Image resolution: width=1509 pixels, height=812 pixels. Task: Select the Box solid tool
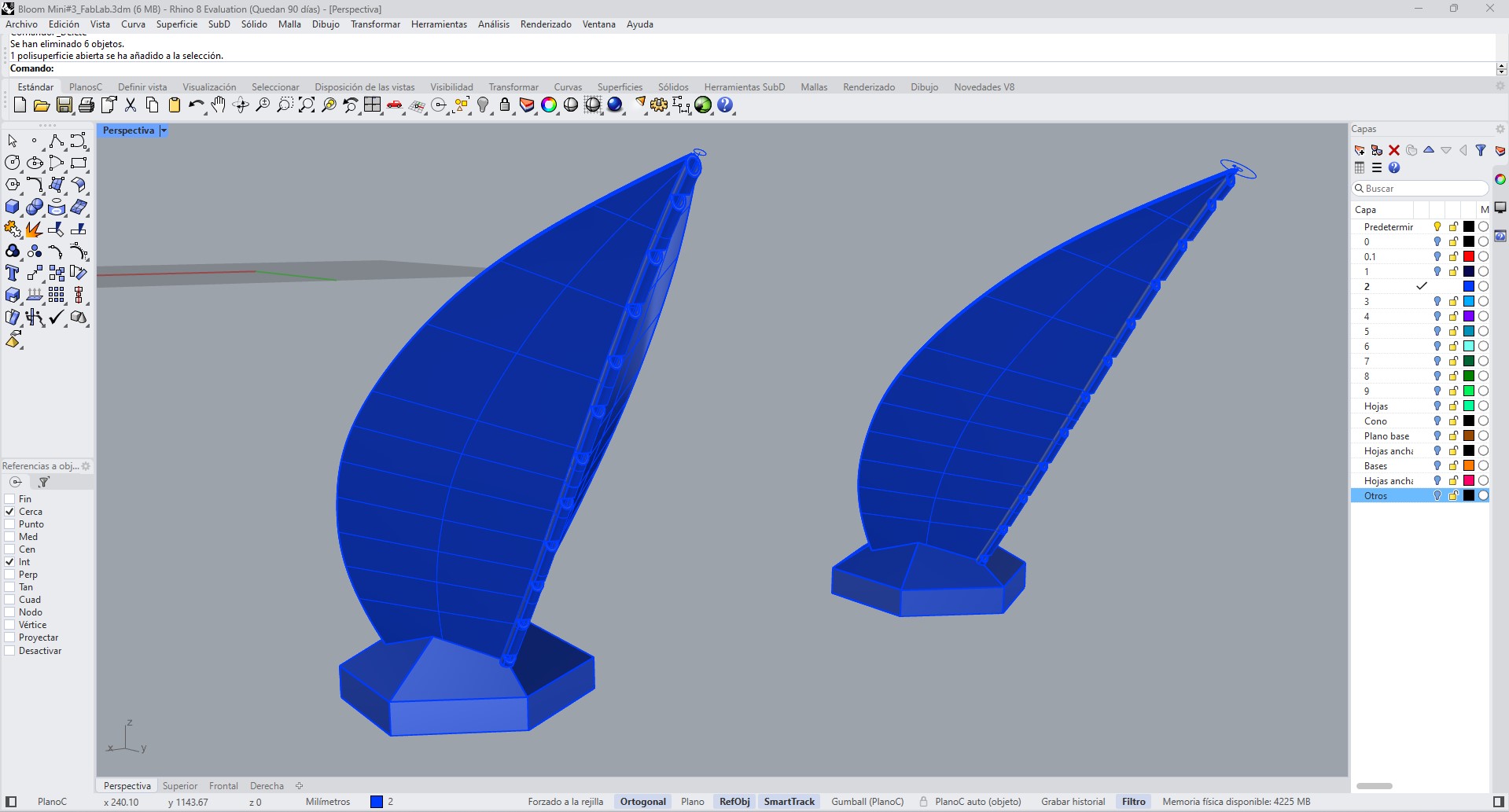click(x=13, y=207)
